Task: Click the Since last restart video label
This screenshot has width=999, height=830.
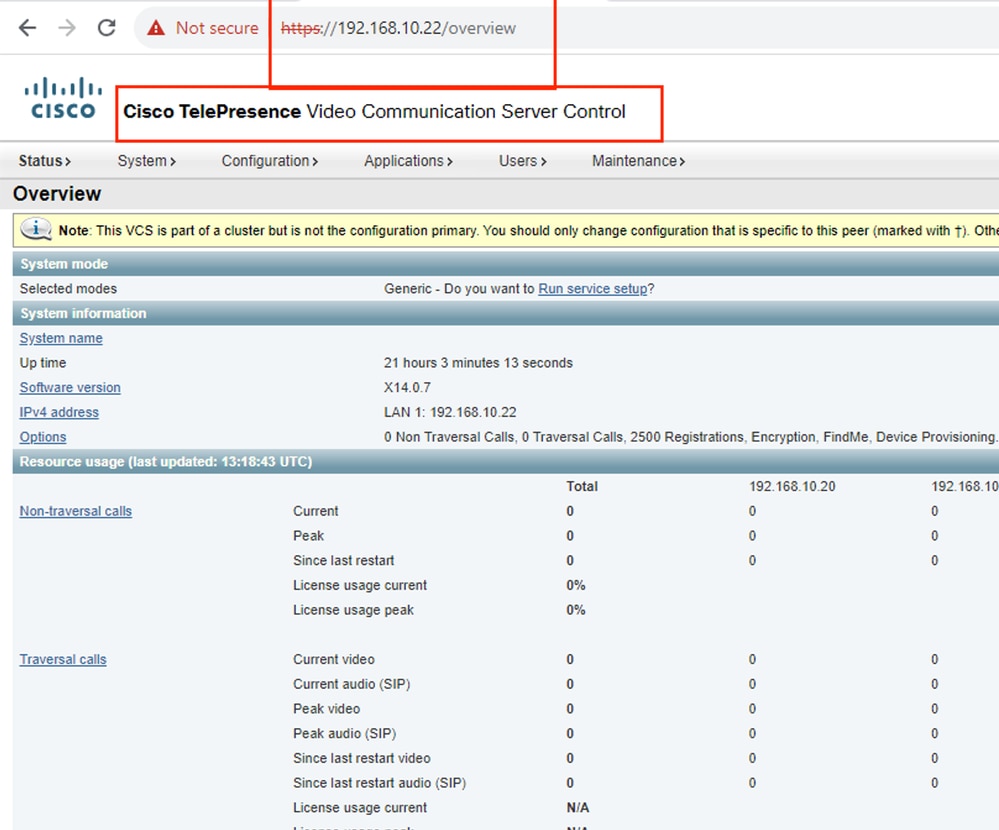Action: pos(362,759)
